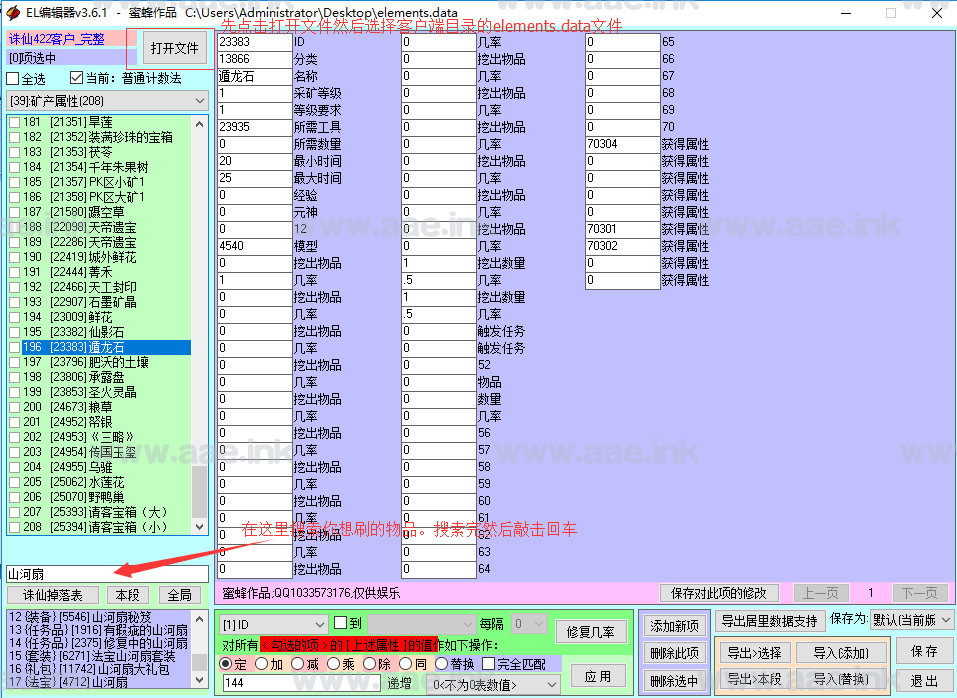This screenshot has width=957, height=698.
Task: Click the 导出>本段 button
Action: click(x=754, y=678)
